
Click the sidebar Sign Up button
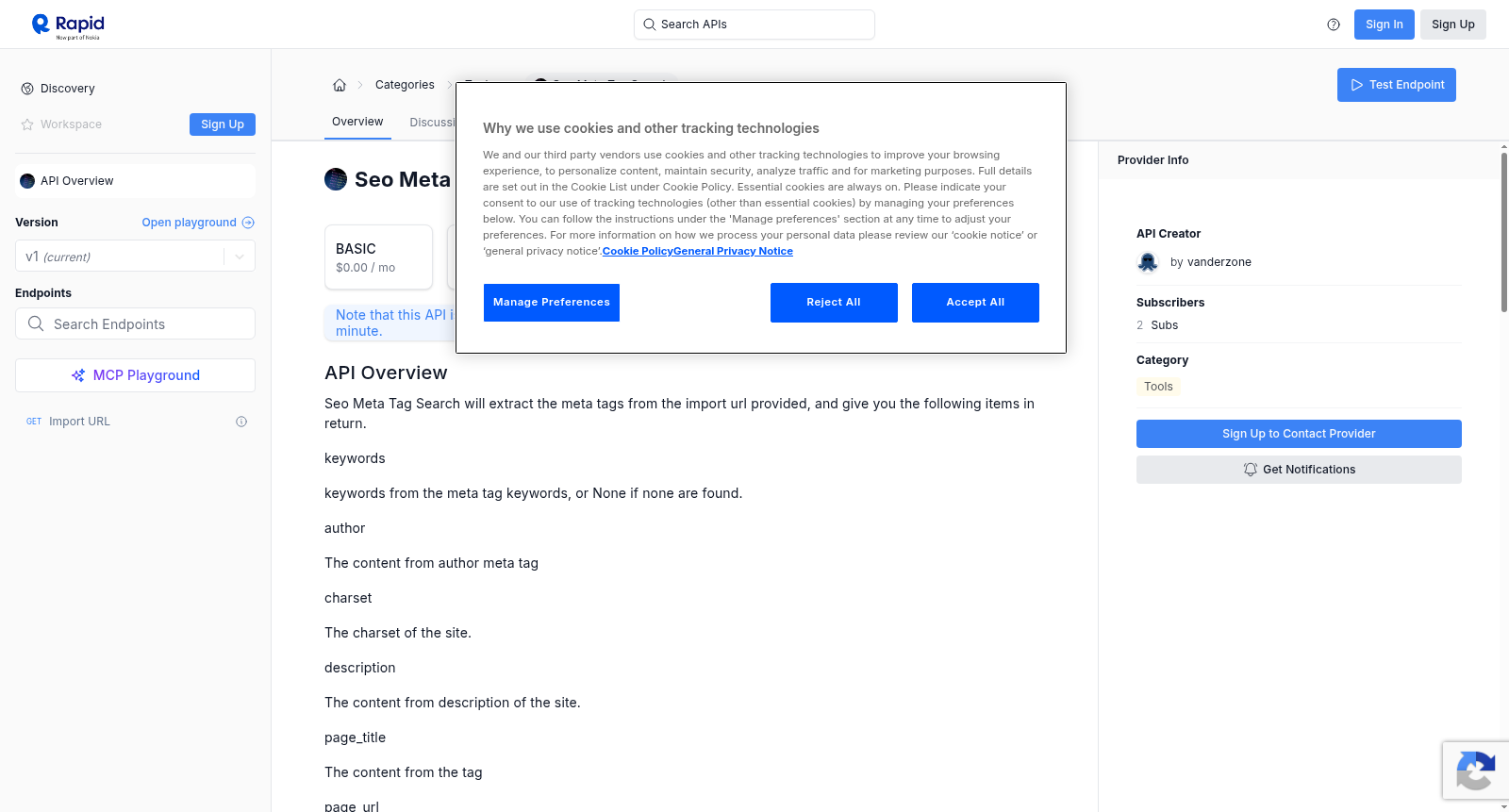click(x=223, y=124)
